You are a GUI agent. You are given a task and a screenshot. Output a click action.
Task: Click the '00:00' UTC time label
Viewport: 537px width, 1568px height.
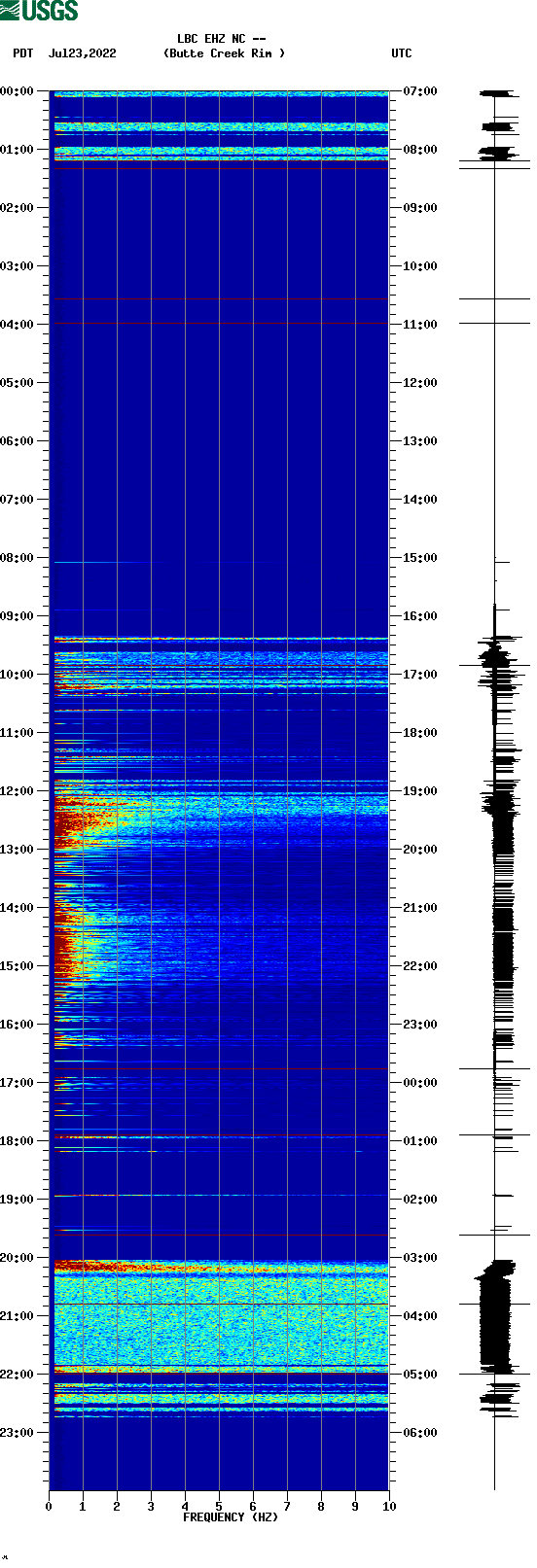pos(420,1083)
